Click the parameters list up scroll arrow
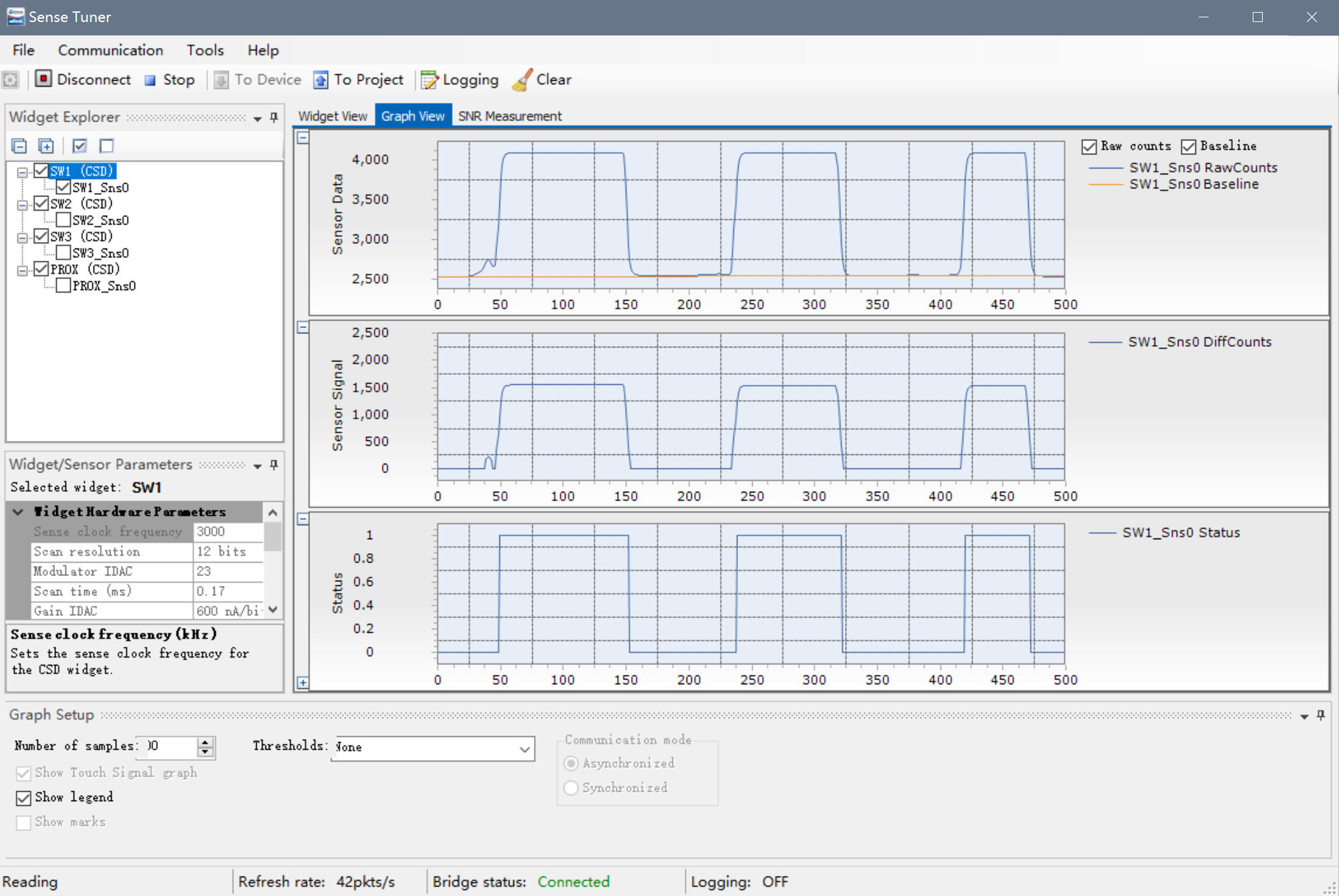The image size is (1339, 896). (x=273, y=512)
